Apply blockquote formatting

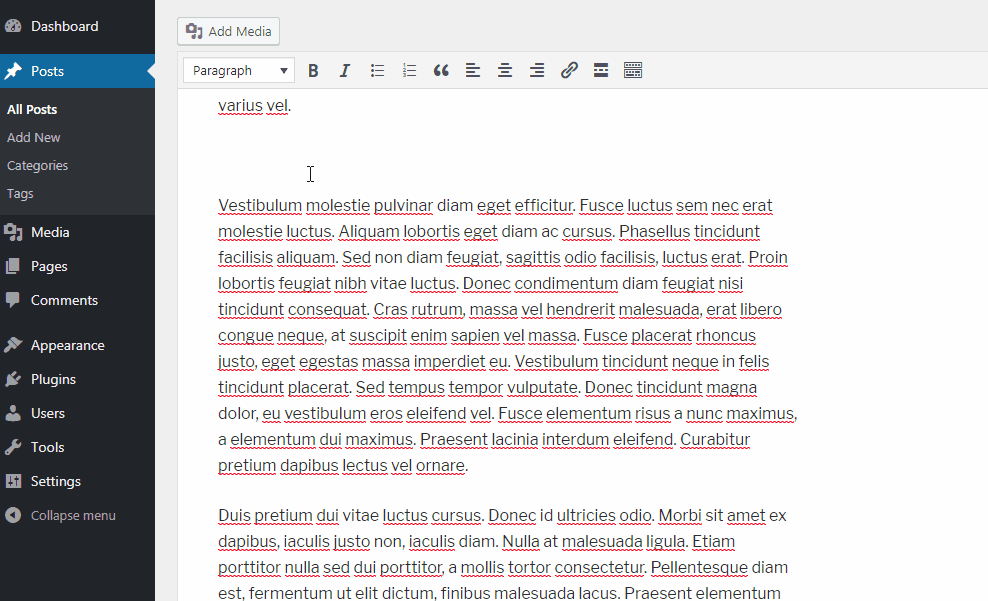[x=441, y=71]
